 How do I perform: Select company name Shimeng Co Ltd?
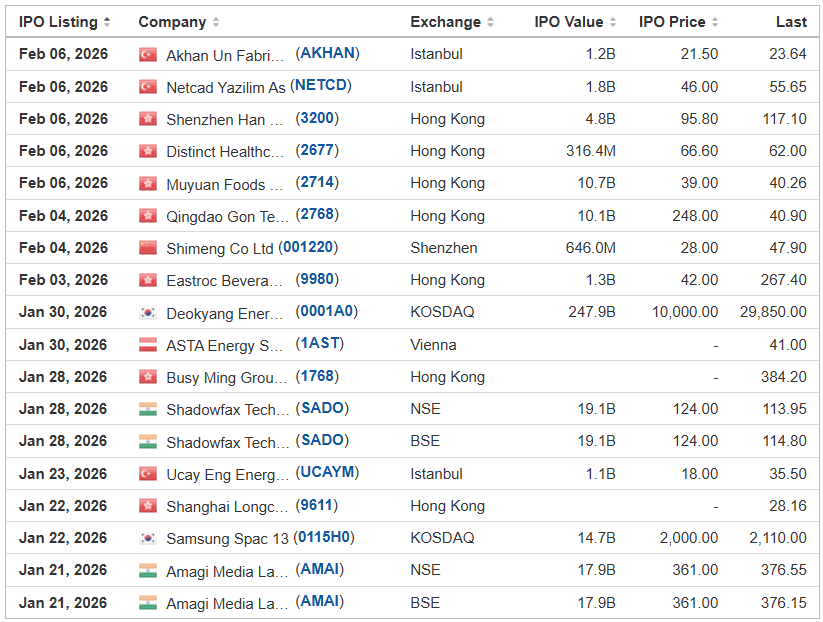tap(219, 249)
